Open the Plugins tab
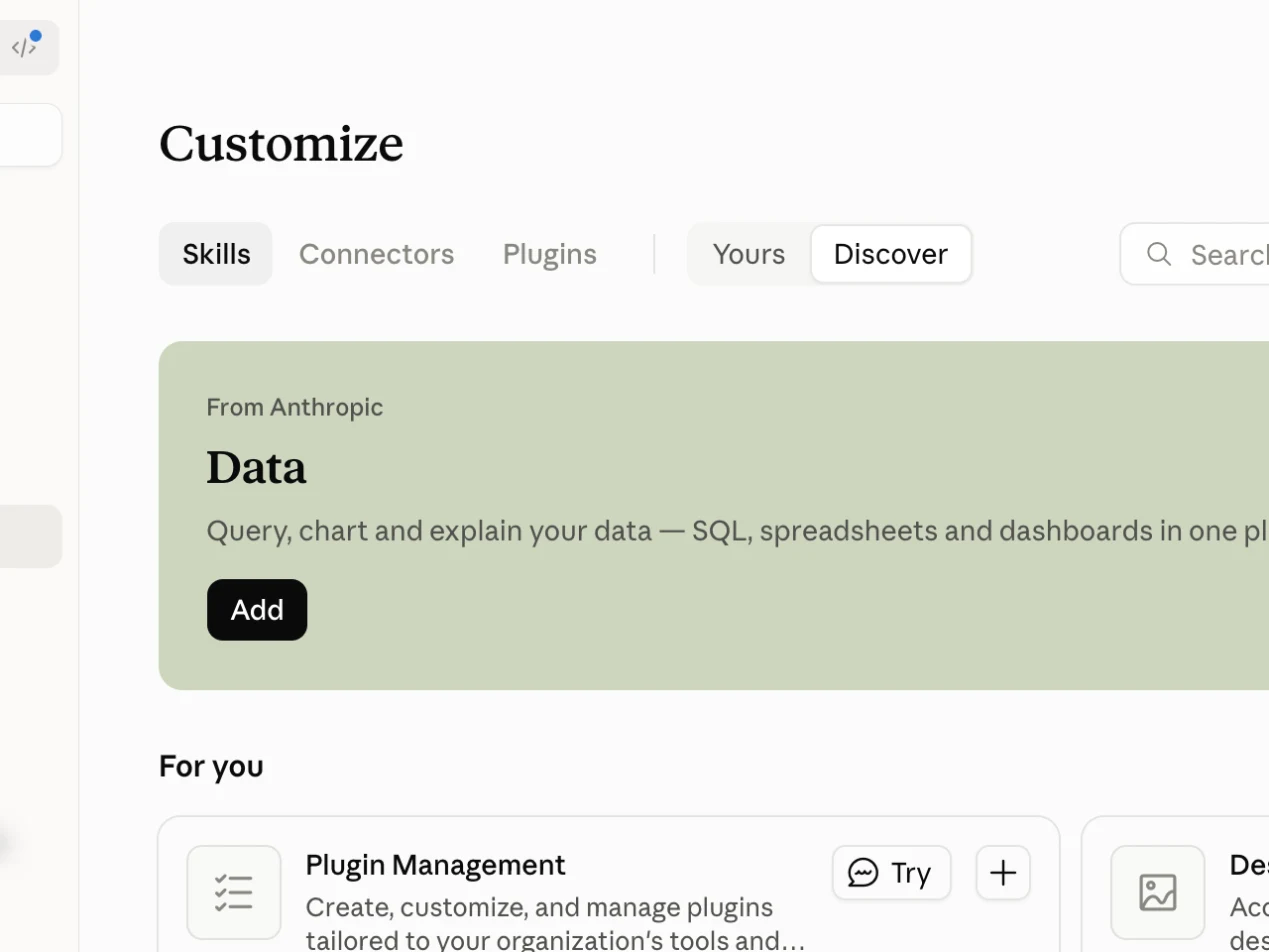Image resolution: width=1269 pixels, height=952 pixels. (x=549, y=254)
